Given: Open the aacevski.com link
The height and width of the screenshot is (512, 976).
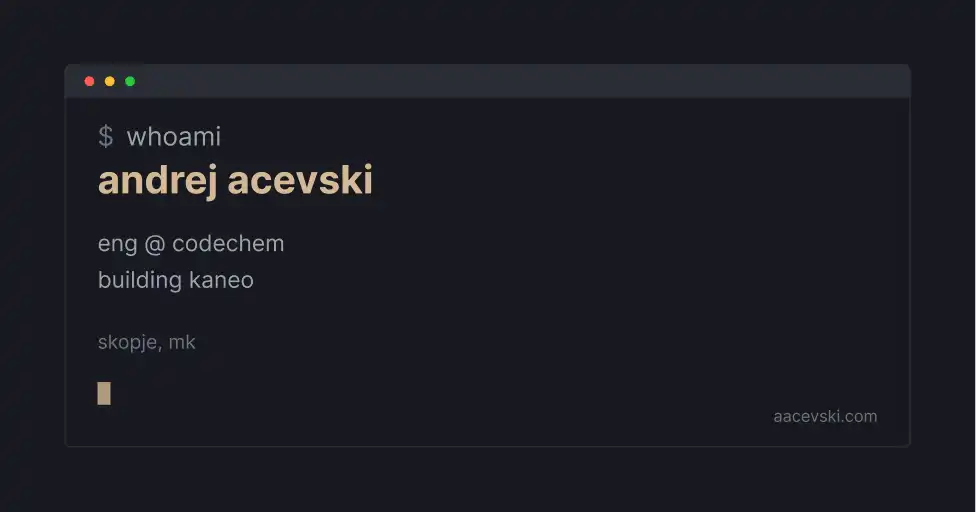Looking at the screenshot, I should 825,416.
